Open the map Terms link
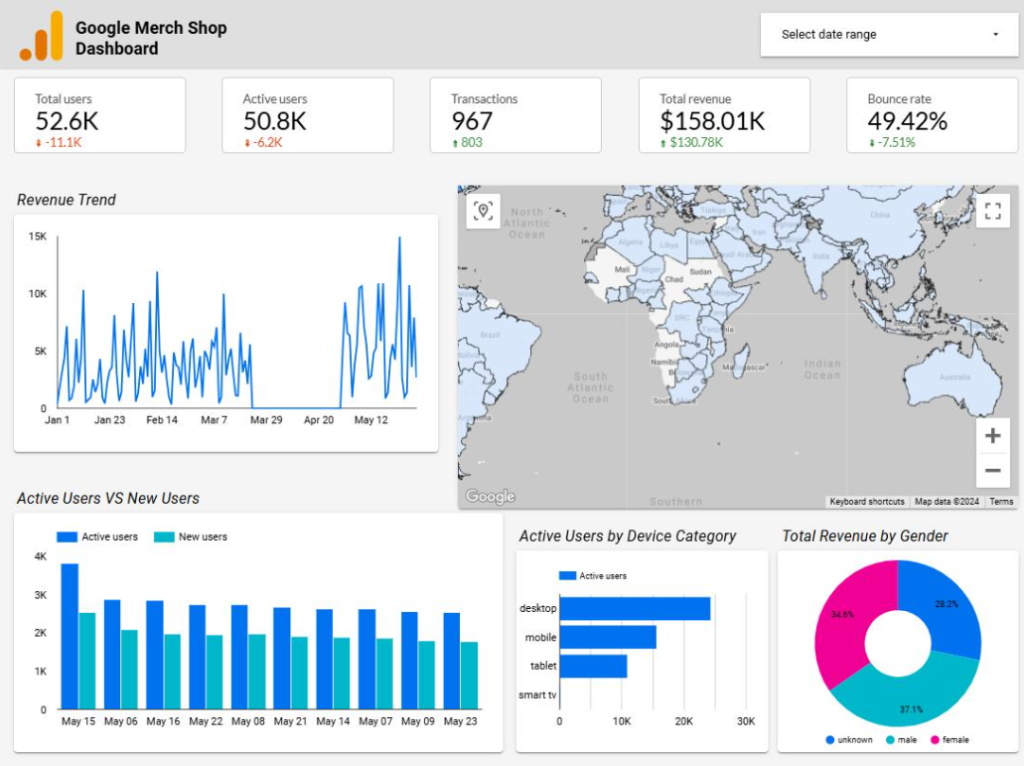1024x766 pixels. 1001,502
